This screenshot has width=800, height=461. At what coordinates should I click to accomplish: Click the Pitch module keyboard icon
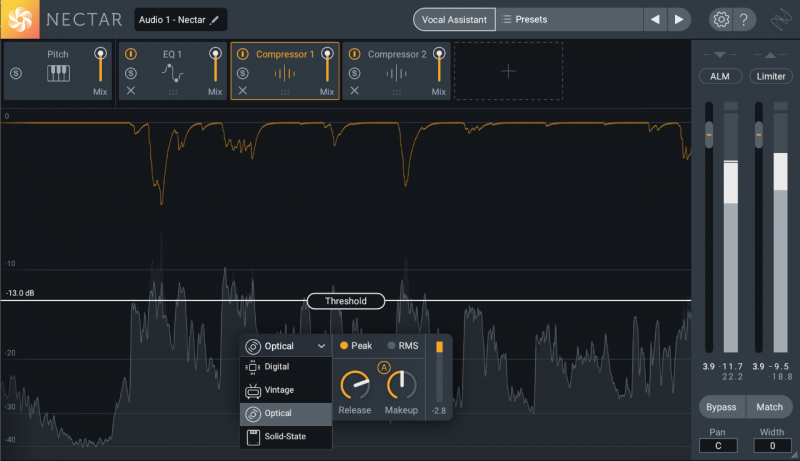(58, 73)
